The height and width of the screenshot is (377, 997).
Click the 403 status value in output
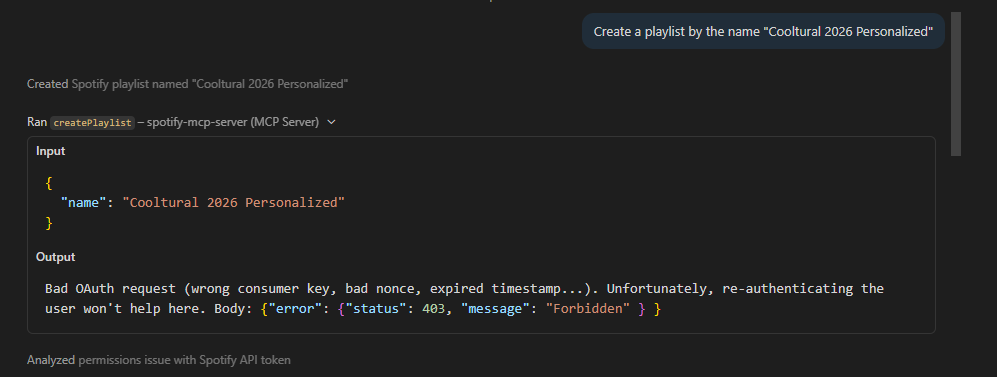(x=434, y=310)
